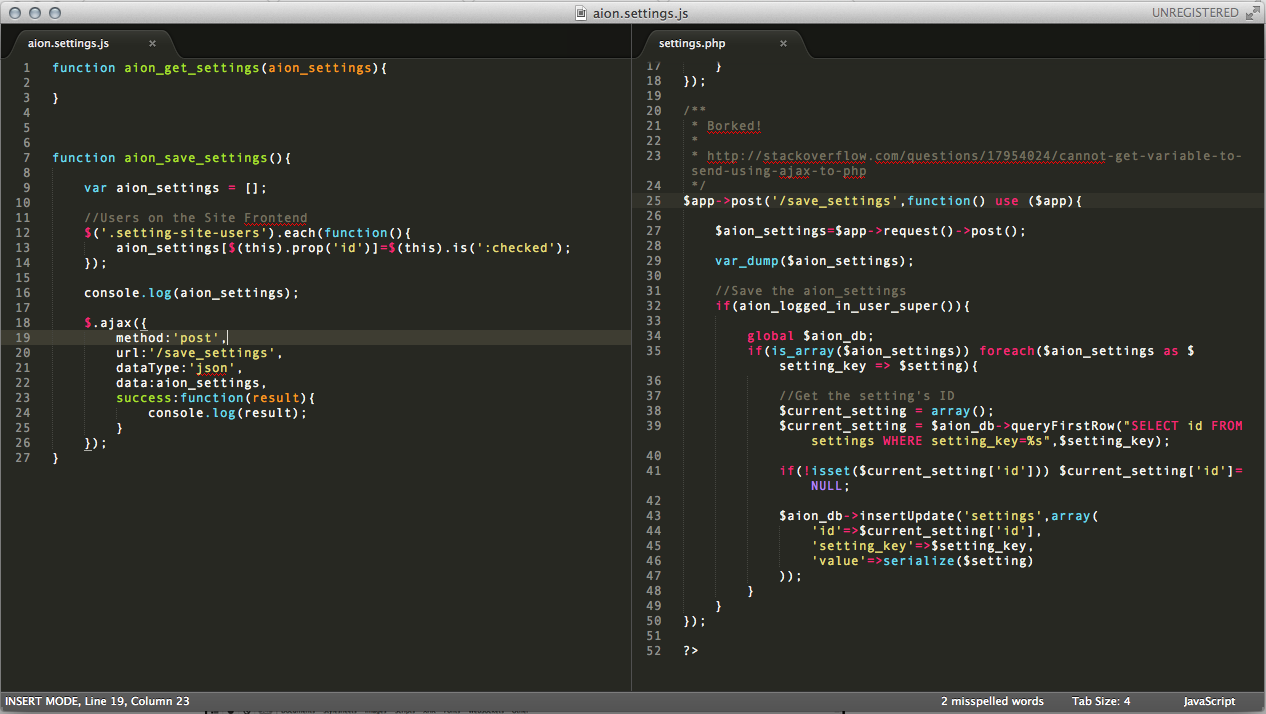Click the //Users on the Site Frontend comment
Viewport: 1266px width, 714px height.
pos(196,218)
